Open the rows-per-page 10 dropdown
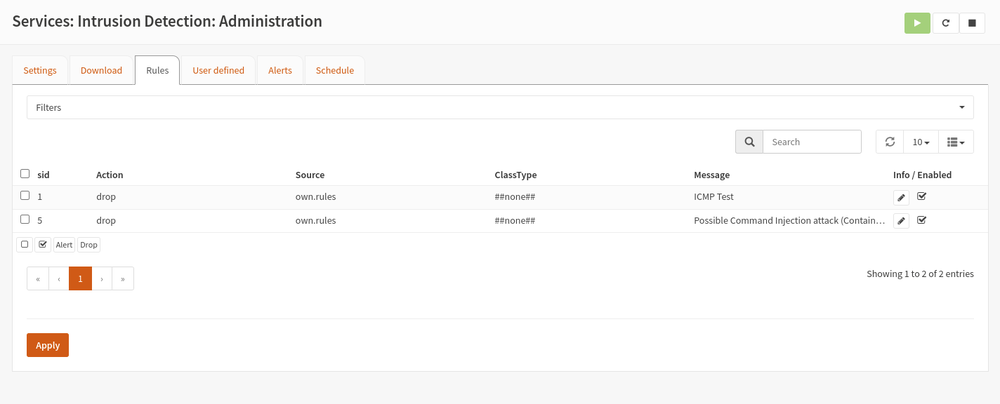 pyautogui.click(x=920, y=142)
